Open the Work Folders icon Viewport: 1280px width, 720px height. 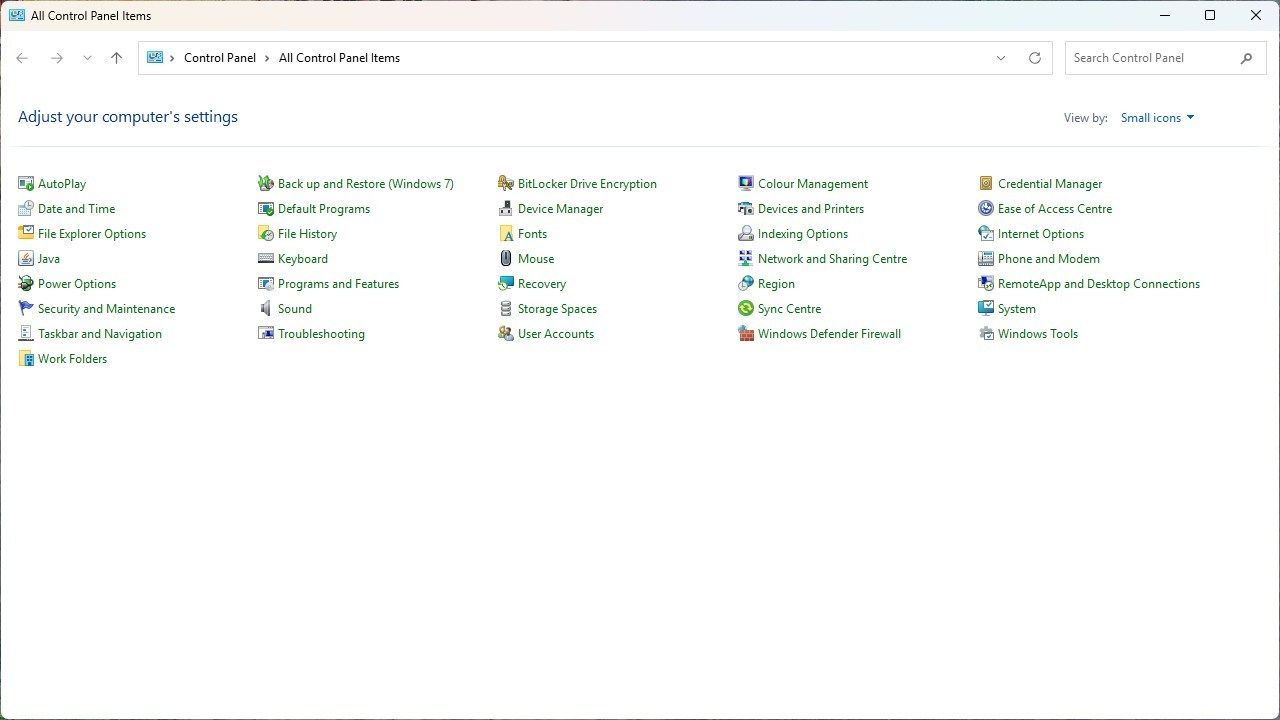(26, 359)
